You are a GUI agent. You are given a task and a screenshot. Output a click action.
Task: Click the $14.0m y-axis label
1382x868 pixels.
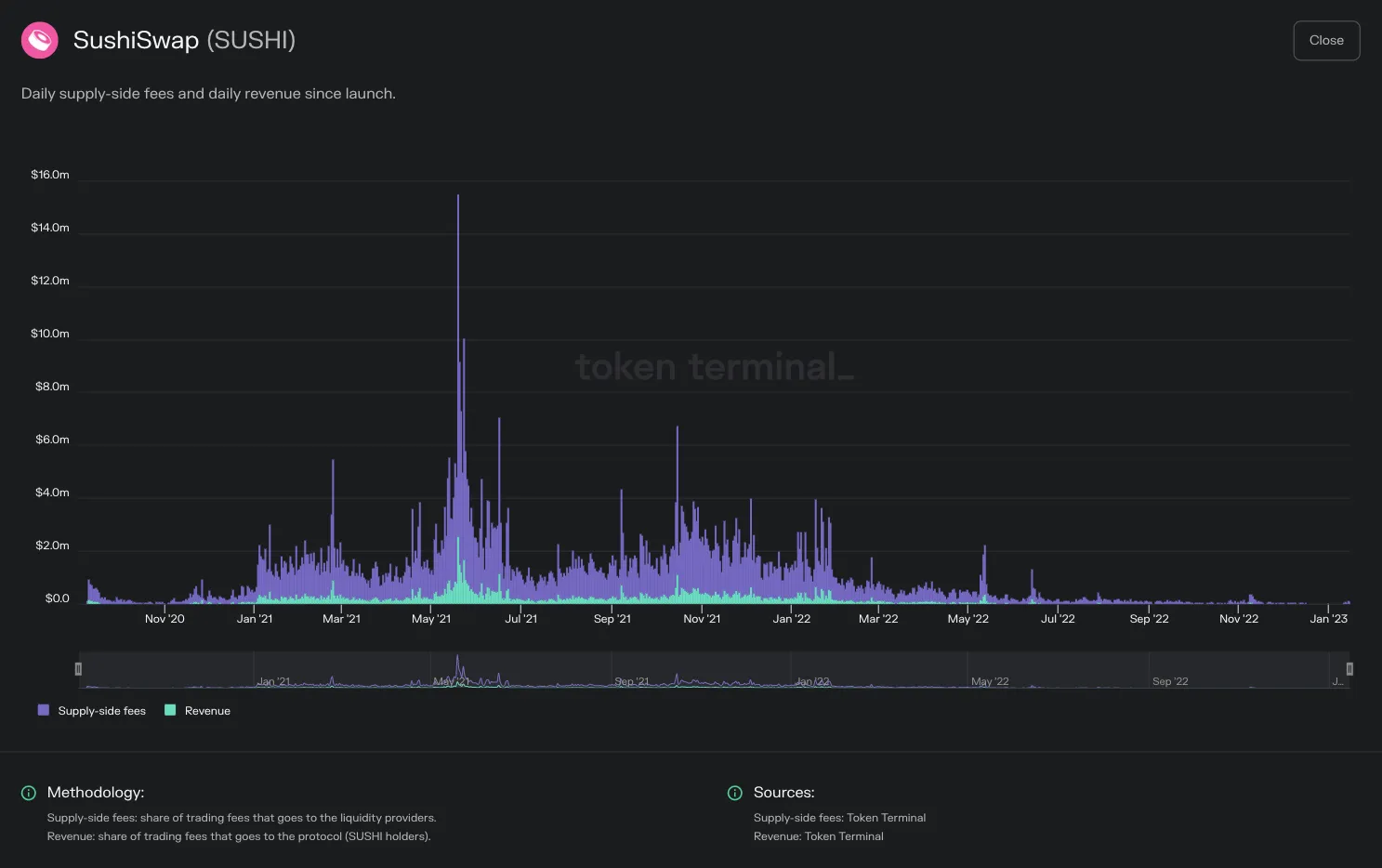tap(50, 228)
